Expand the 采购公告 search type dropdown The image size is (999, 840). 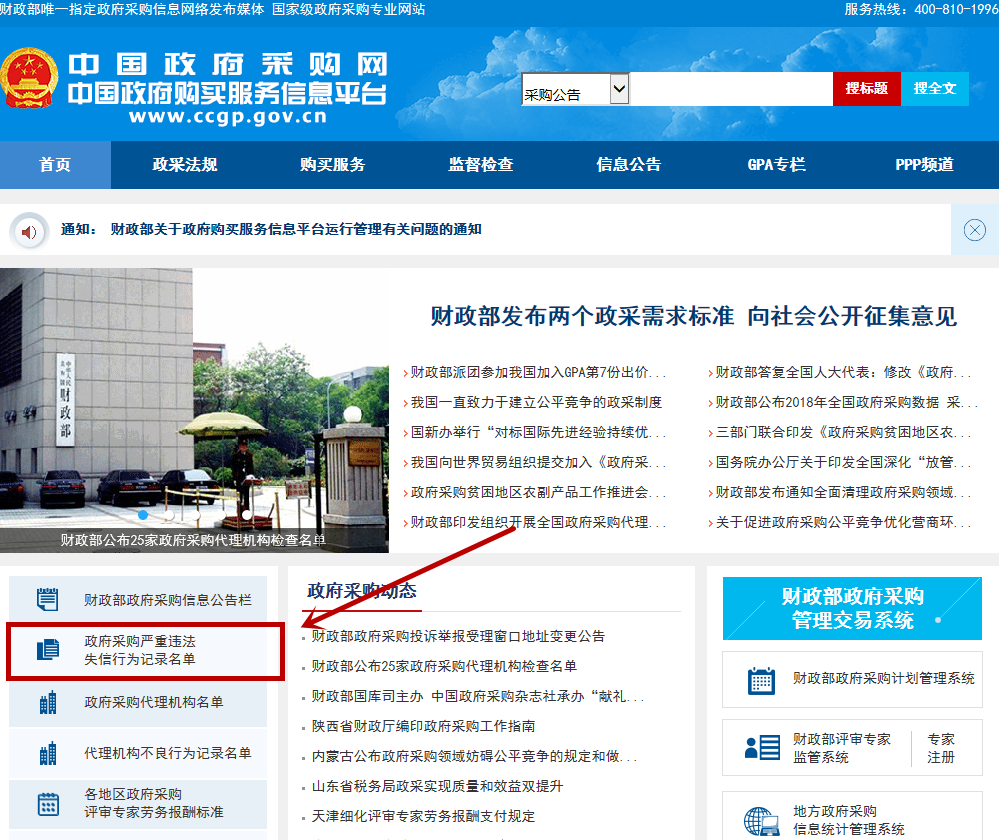coord(619,89)
